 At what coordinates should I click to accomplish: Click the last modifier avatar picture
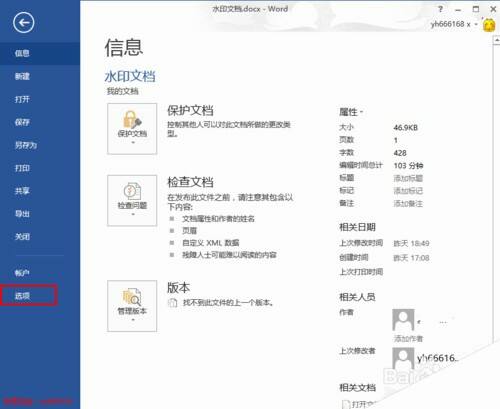click(403, 358)
